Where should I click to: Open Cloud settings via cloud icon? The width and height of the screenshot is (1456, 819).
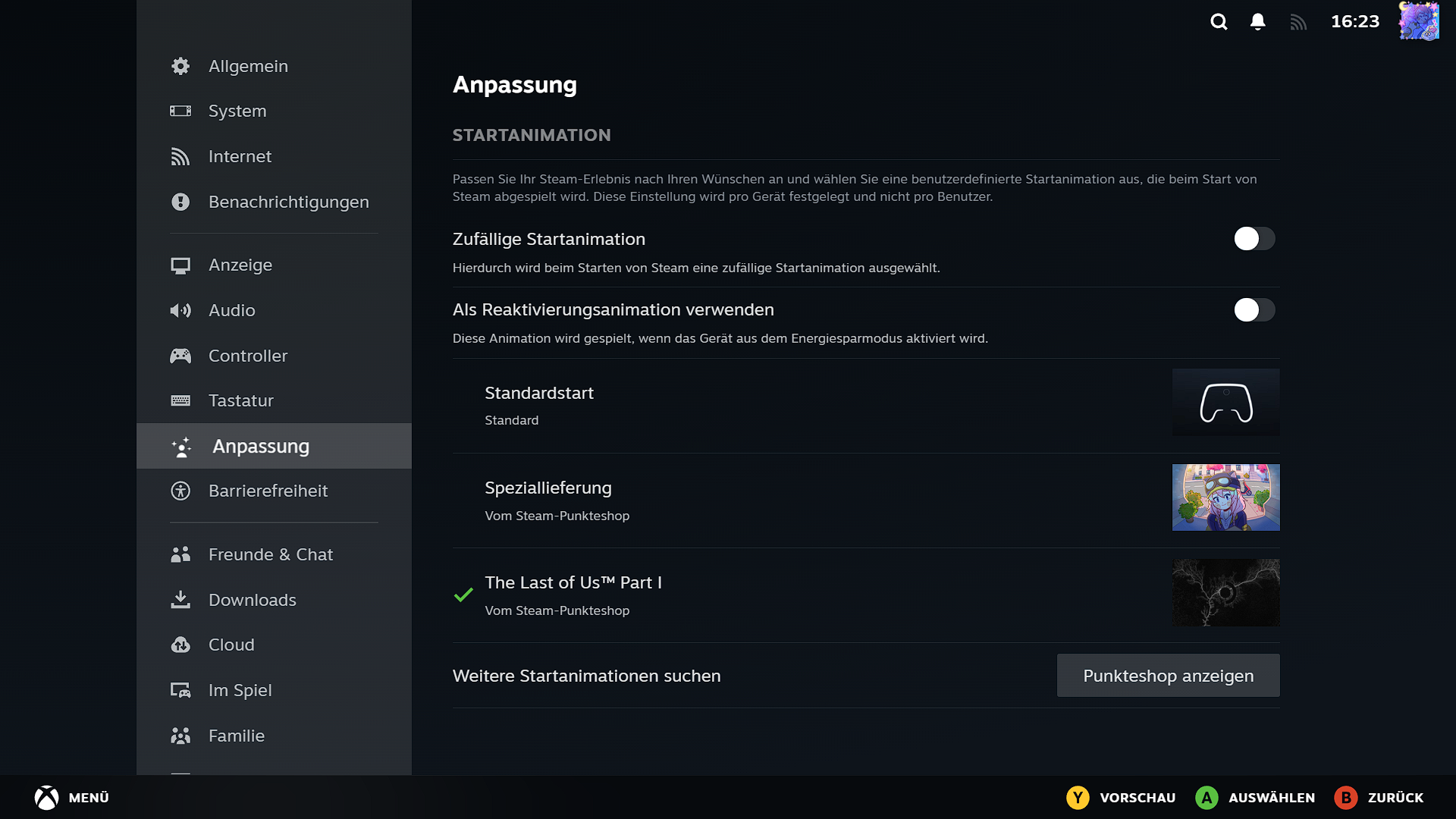click(180, 645)
